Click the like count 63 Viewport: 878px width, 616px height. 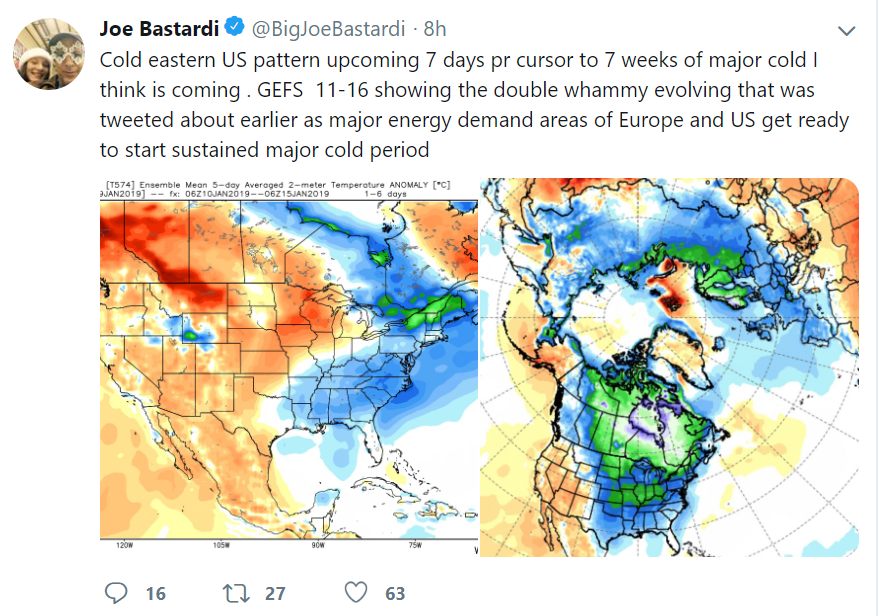395,594
